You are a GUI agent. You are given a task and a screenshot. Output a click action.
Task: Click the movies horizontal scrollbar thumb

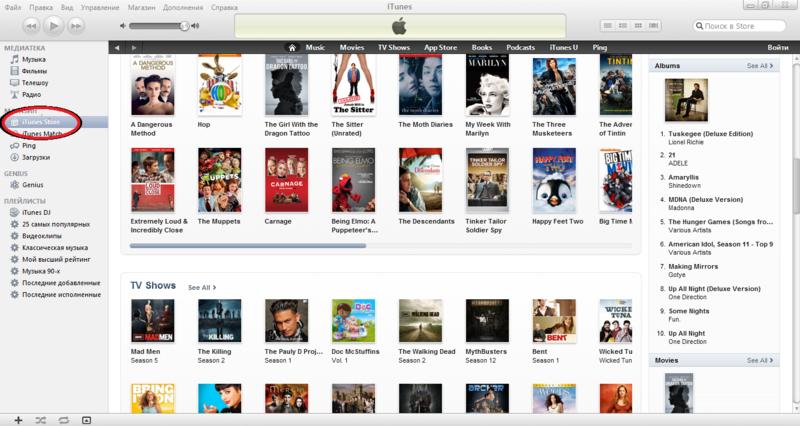pyautogui.click(x=248, y=245)
